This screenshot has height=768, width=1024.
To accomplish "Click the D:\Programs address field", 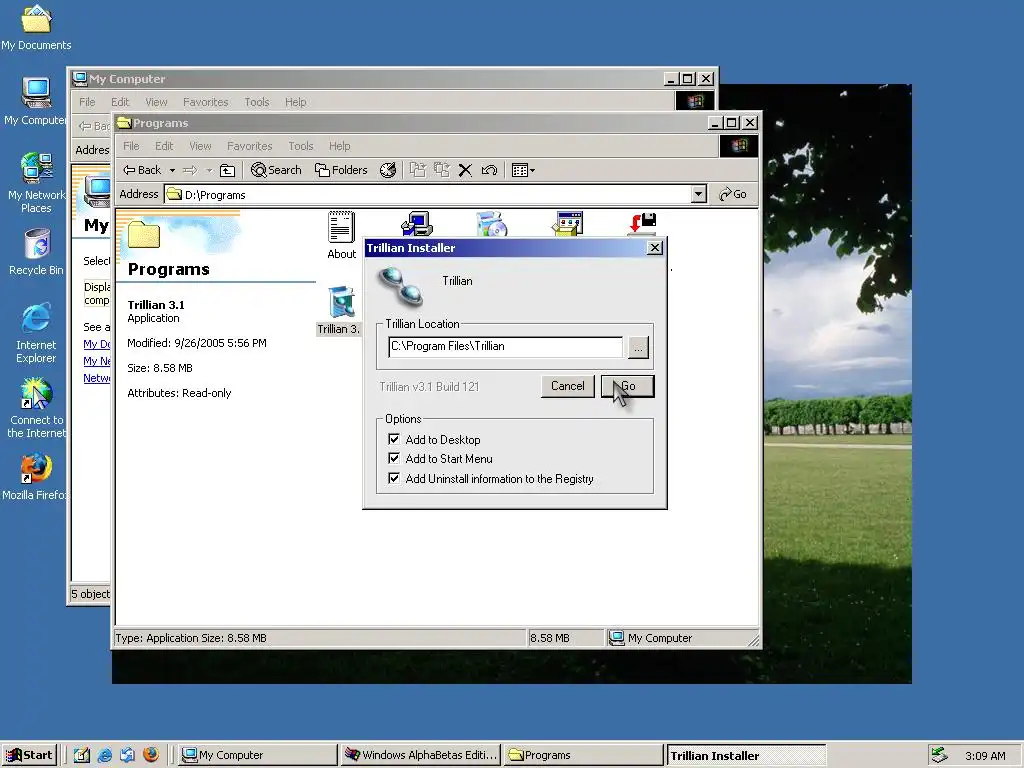I will click(x=428, y=195).
